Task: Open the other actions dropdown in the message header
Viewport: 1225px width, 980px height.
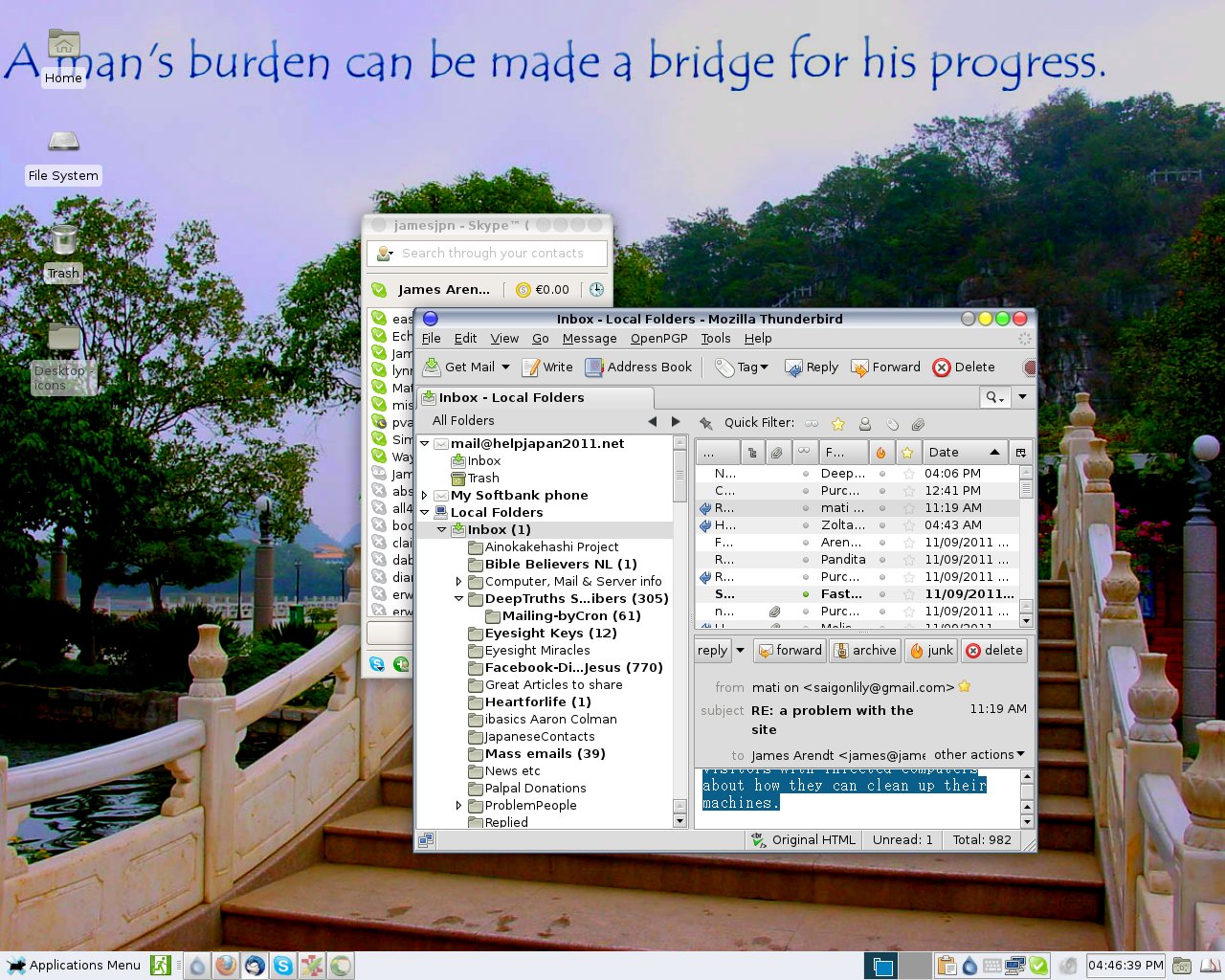Action: pyautogui.click(x=979, y=754)
